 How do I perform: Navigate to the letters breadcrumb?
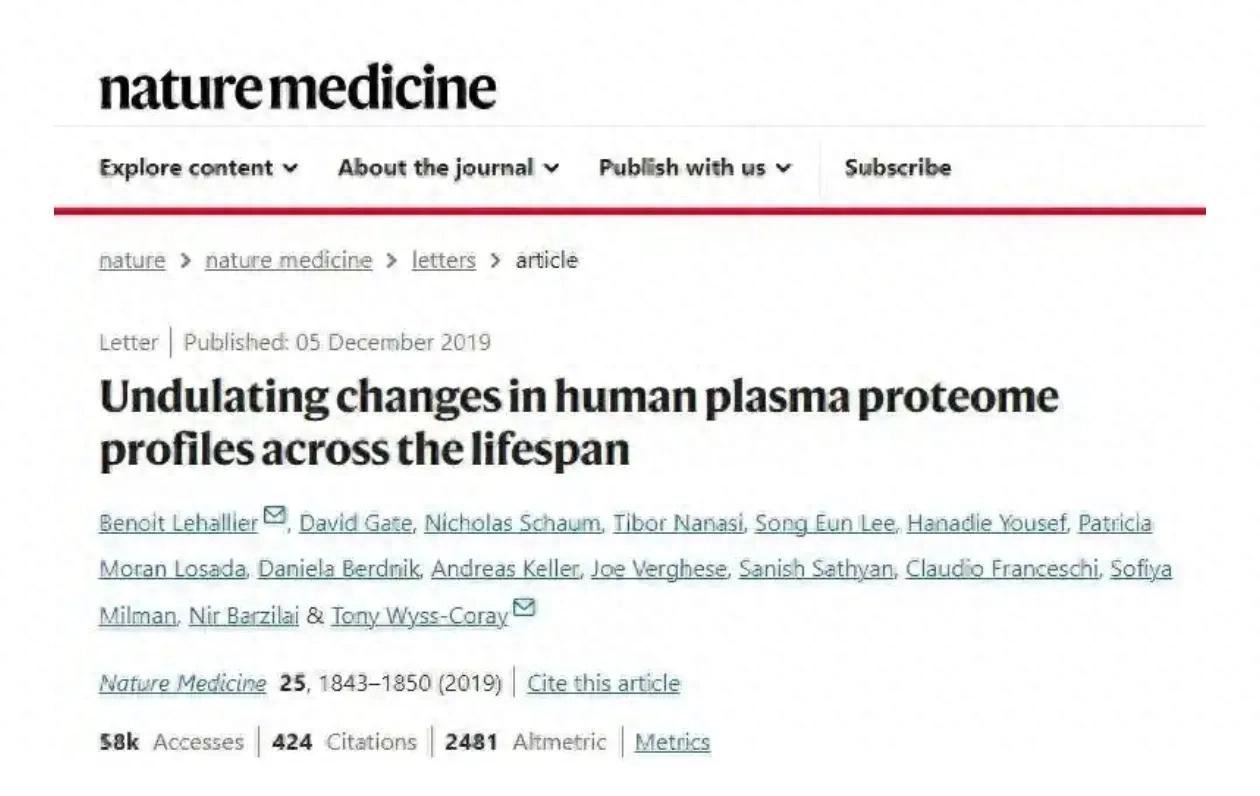pyautogui.click(x=443, y=261)
